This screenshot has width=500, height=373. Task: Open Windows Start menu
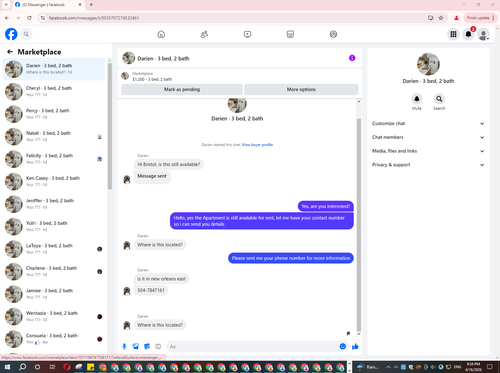point(7,367)
